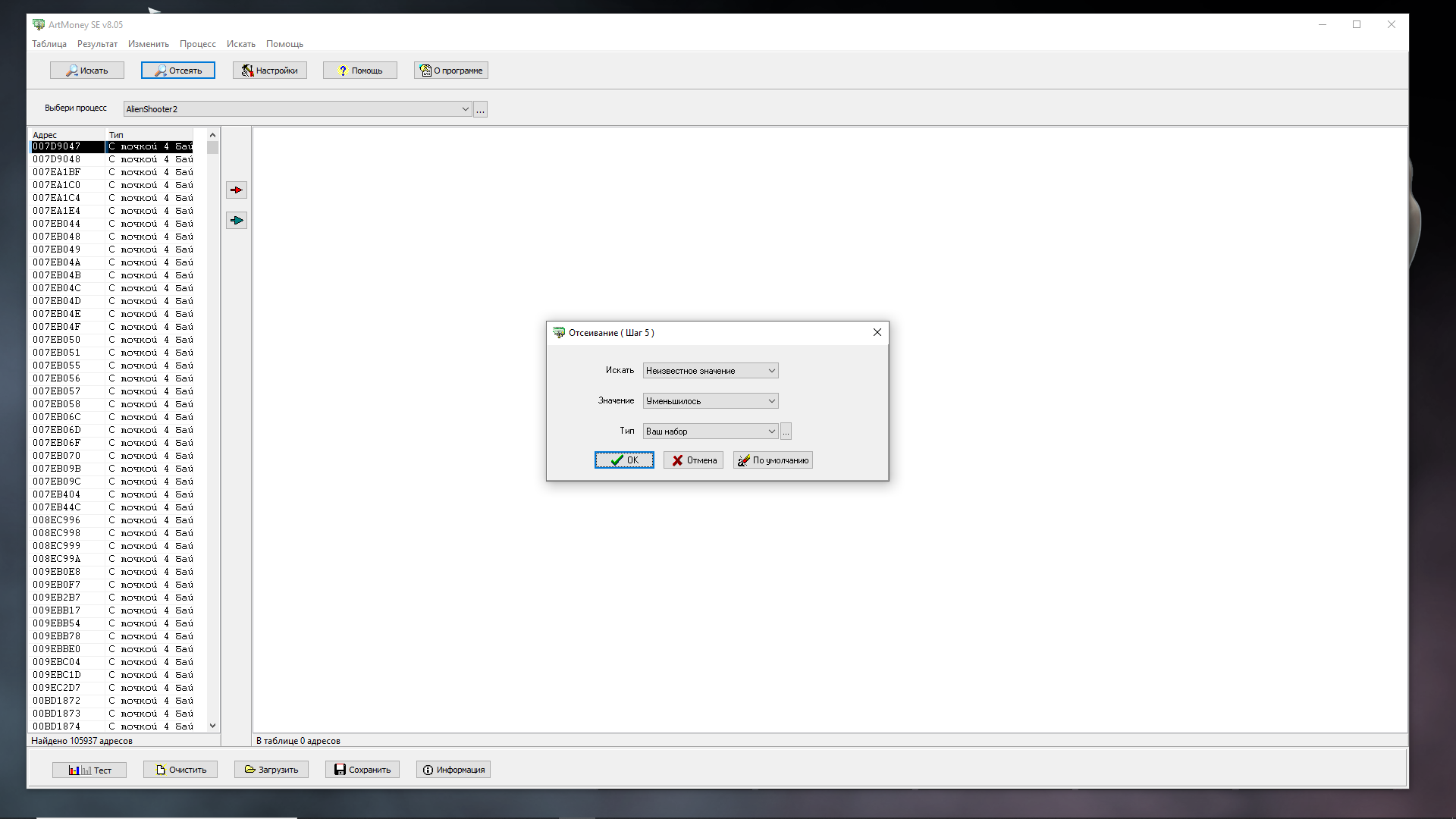The width and height of the screenshot is (1456, 819).
Task: Click address list scrollbar down arrow
Action: [212, 726]
